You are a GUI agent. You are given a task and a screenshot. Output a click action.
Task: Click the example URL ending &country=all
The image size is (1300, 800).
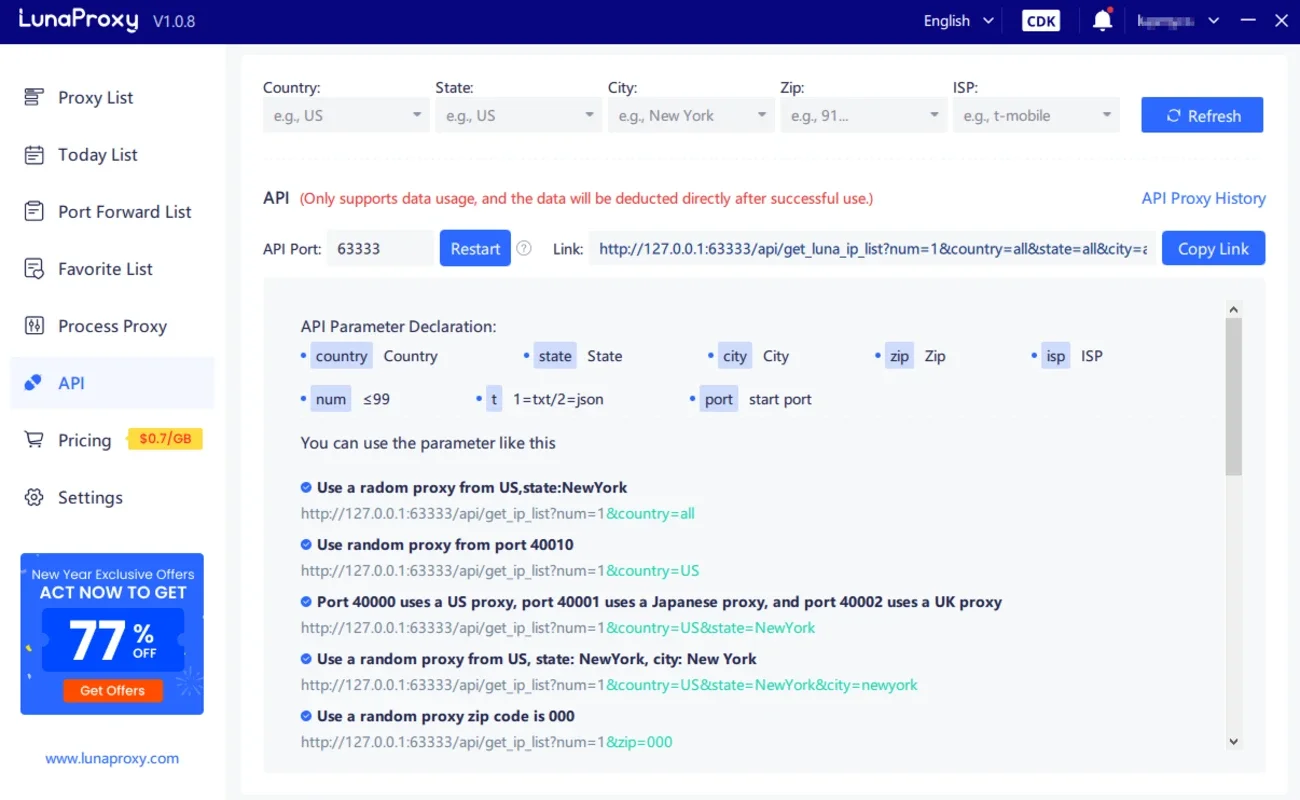[498, 514]
